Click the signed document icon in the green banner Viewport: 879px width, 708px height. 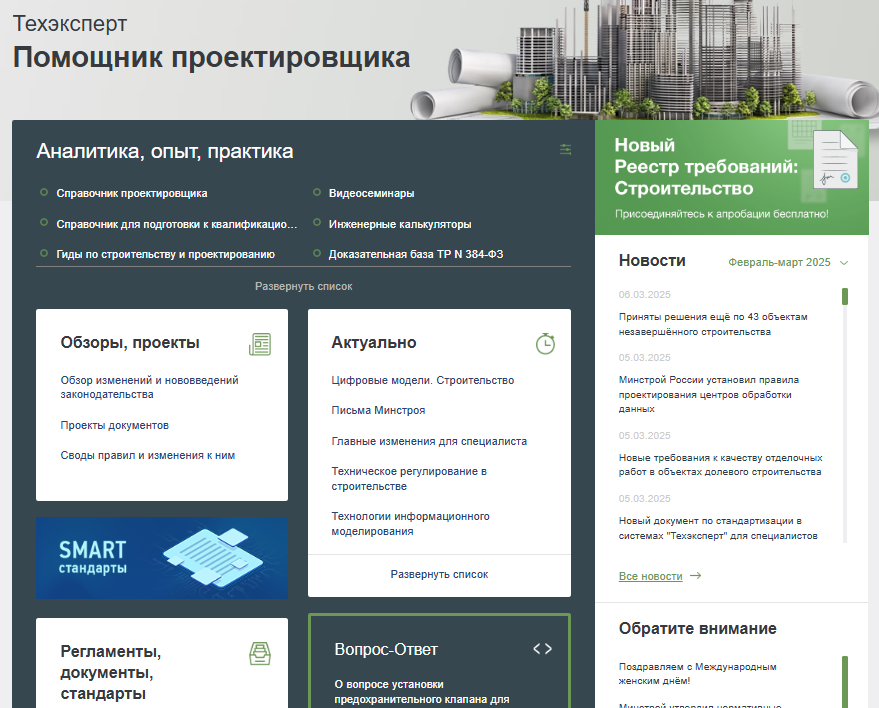coord(835,159)
